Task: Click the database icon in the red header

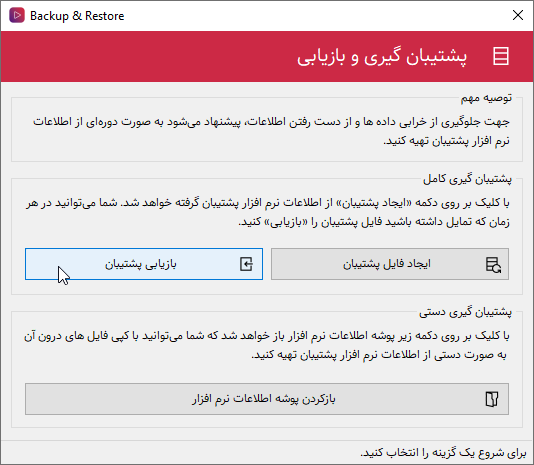Action: 501,56
